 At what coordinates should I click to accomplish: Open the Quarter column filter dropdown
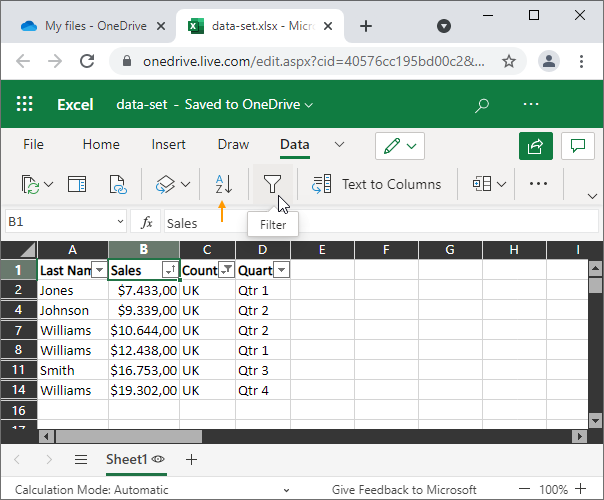point(281,270)
